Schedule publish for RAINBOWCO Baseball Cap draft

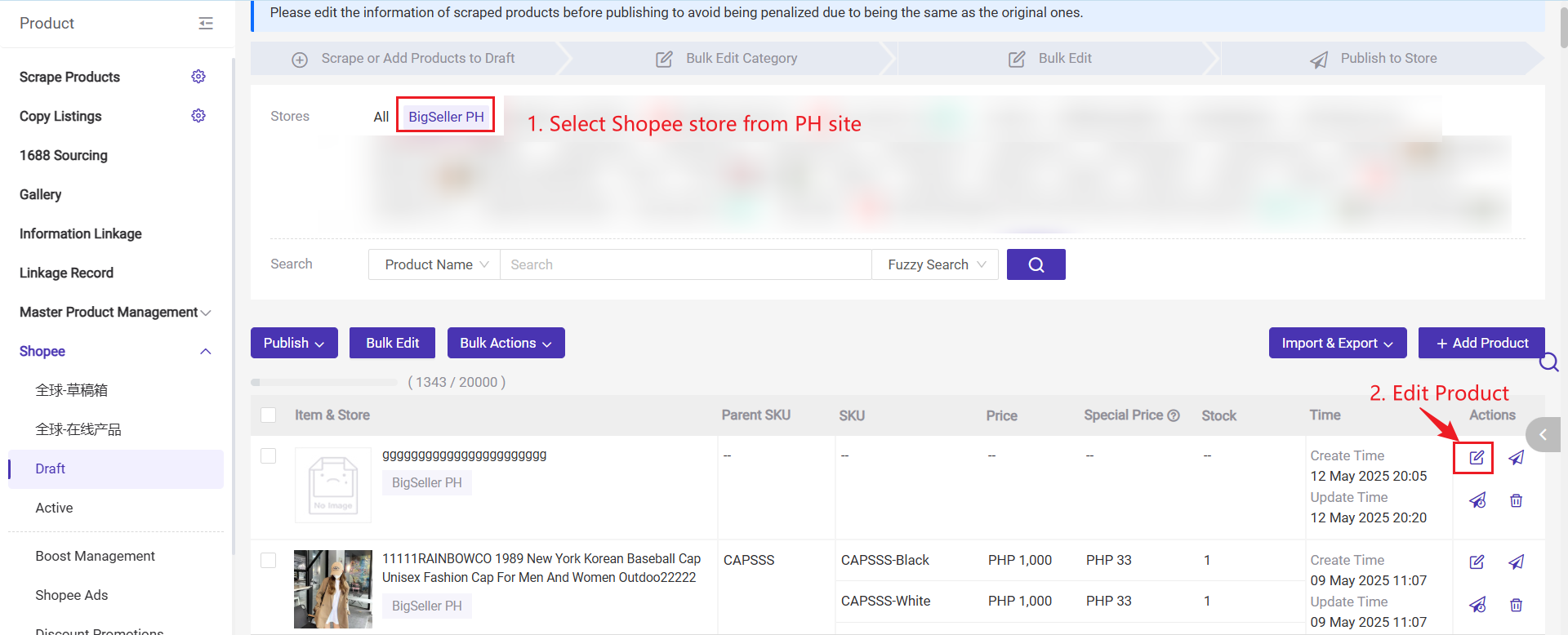1477,605
